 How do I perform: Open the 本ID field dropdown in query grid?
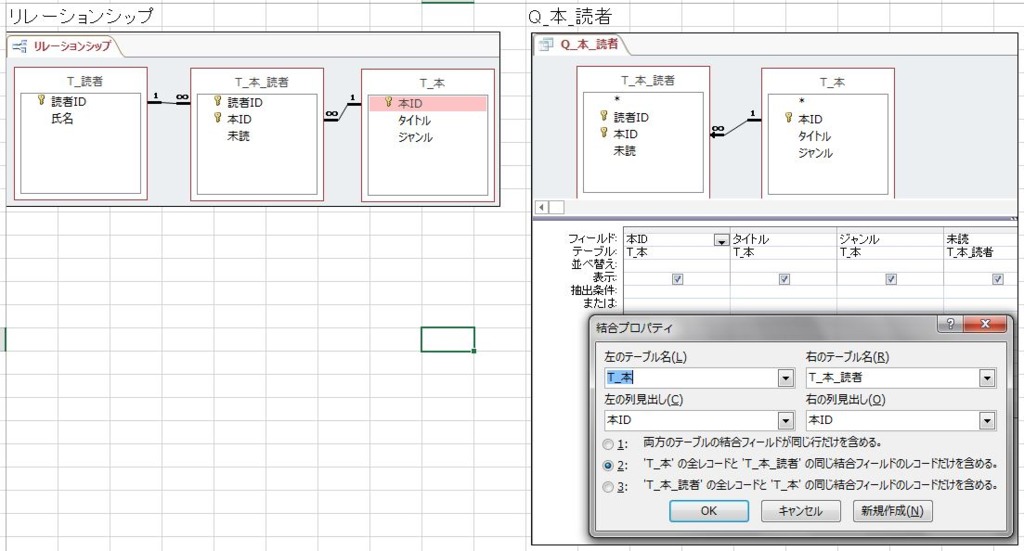click(x=720, y=240)
